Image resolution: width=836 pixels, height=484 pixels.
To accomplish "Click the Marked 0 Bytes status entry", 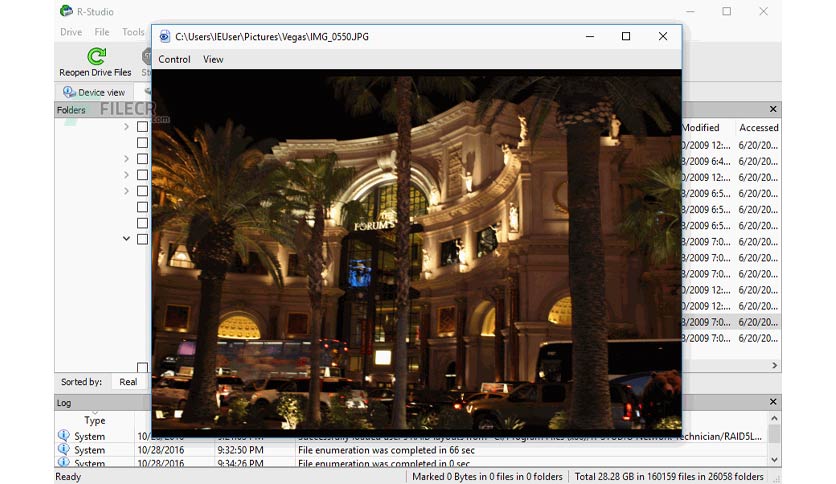I will click(487, 477).
